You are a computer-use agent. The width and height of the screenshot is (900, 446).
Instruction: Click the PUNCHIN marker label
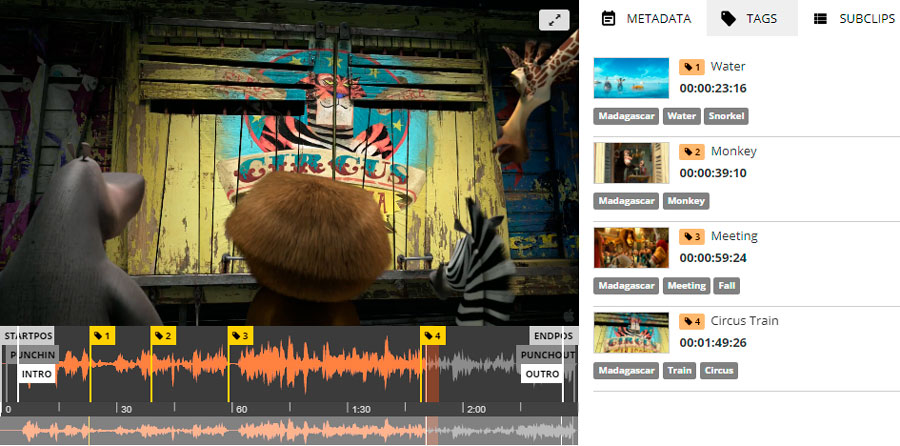(x=34, y=355)
